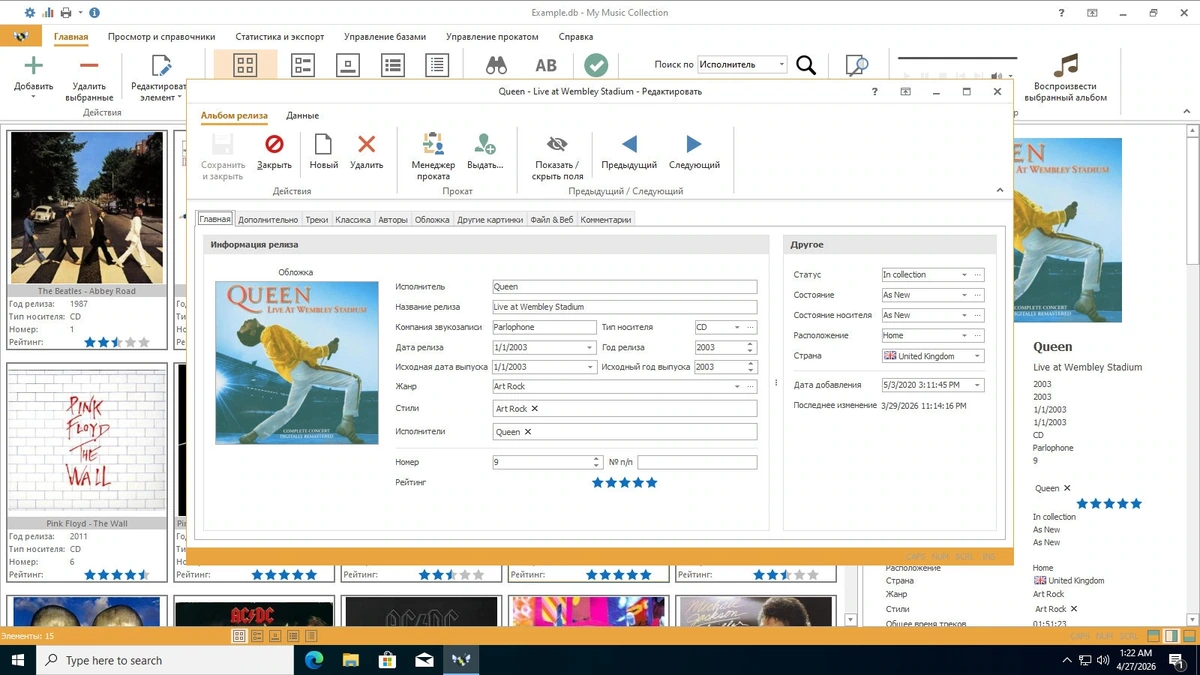The height and width of the screenshot is (675, 1200).
Task: Click the red Закрыть icon in editor
Action: click(x=274, y=144)
